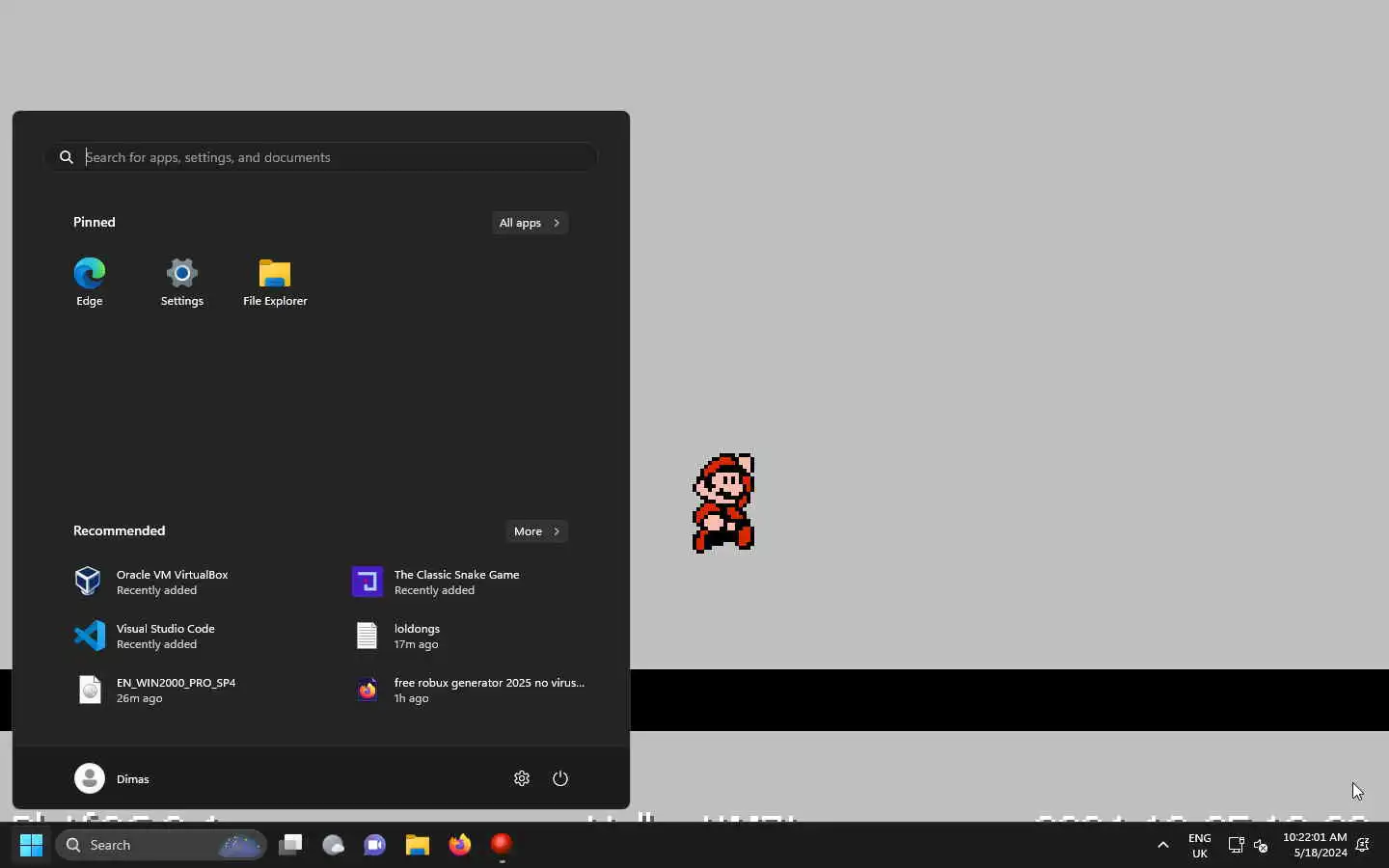
Task: Switch ENG UK input language
Action: coord(1200,845)
